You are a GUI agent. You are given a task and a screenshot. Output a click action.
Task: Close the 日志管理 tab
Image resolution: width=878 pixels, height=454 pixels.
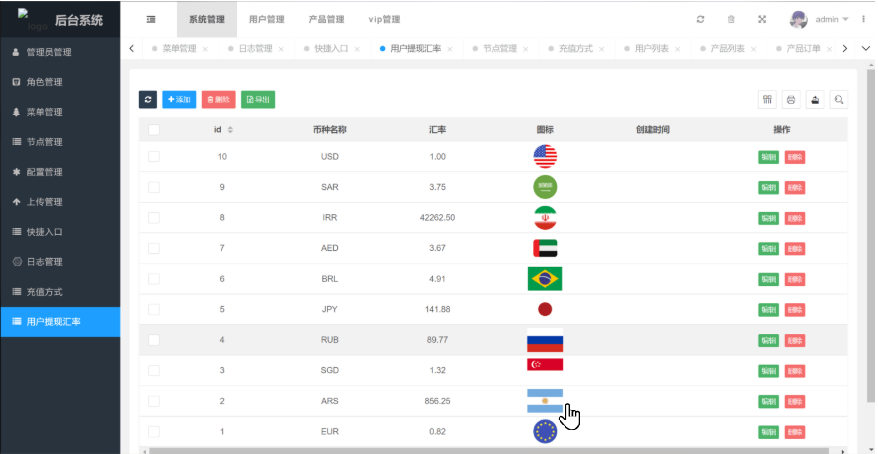coord(281,49)
